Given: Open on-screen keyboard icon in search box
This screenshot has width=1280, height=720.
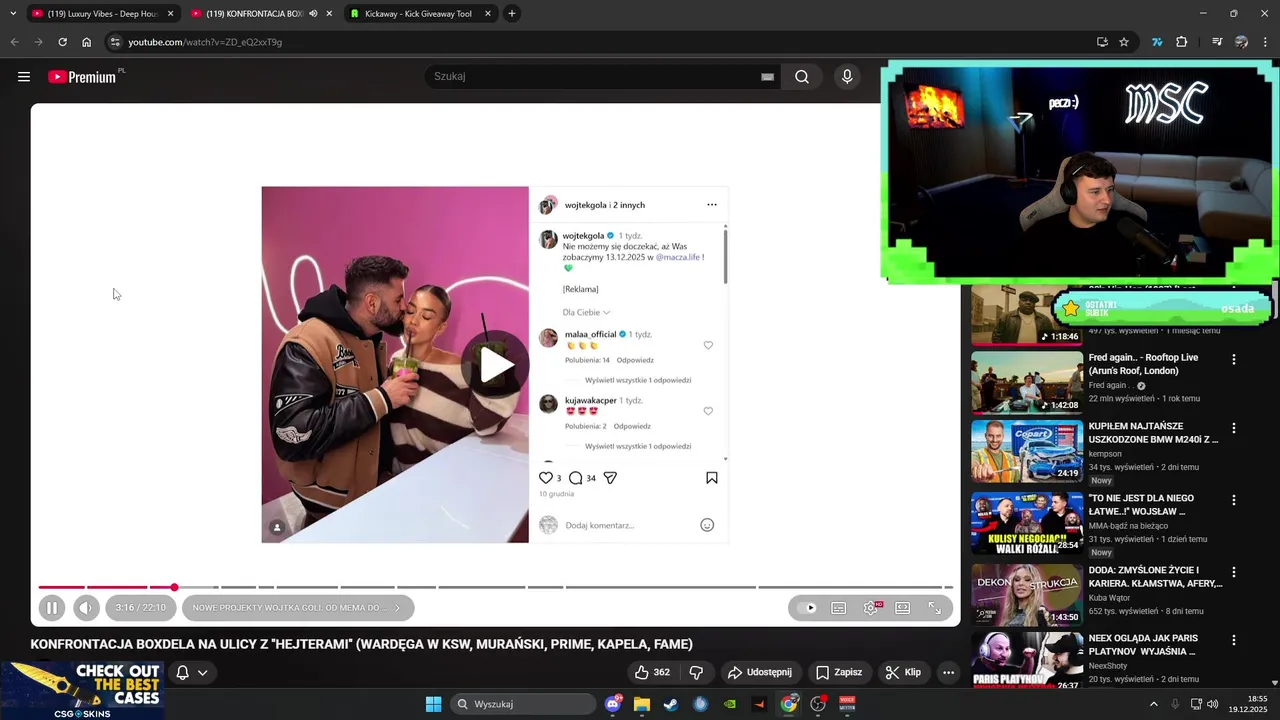Looking at the screenshot, I should pos(767,77).
